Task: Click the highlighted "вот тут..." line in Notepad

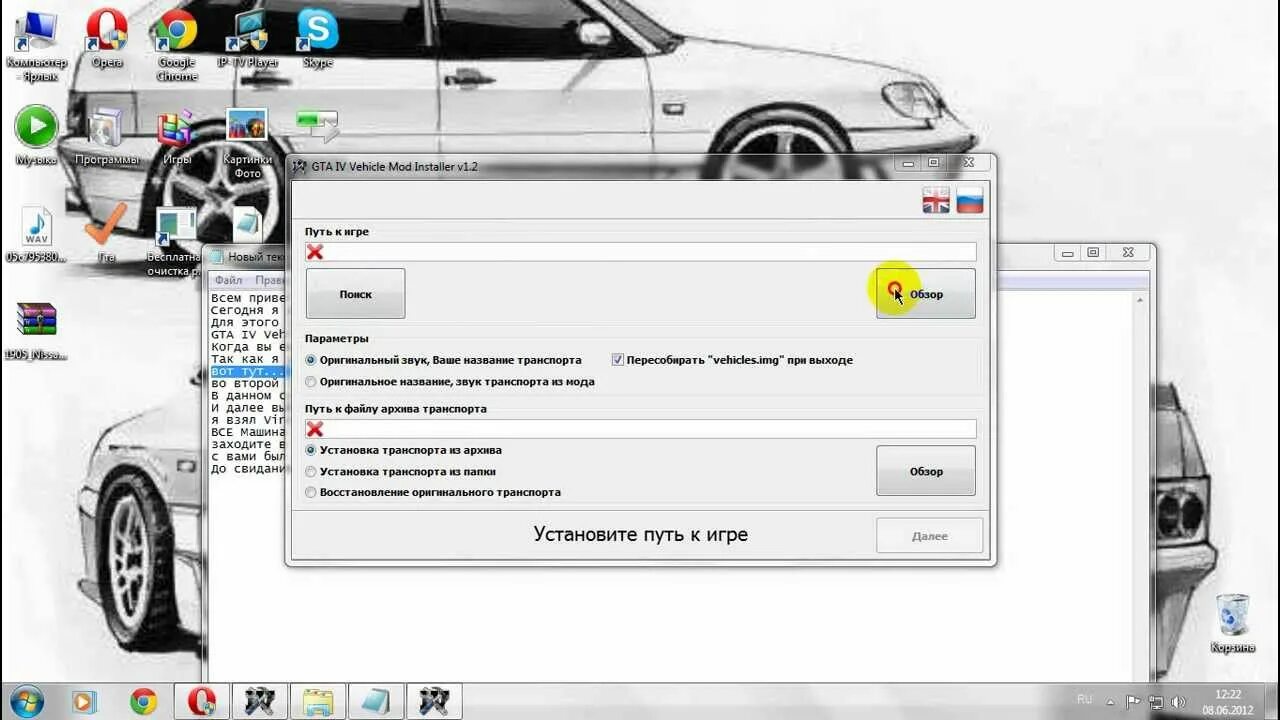Action: coord(247,371)
